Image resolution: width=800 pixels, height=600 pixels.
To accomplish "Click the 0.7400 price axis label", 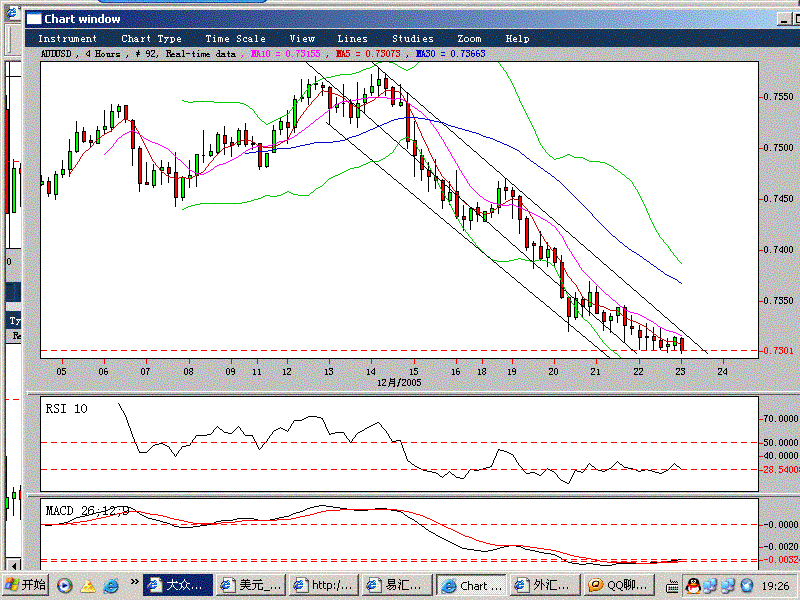I will click(779, 250).
